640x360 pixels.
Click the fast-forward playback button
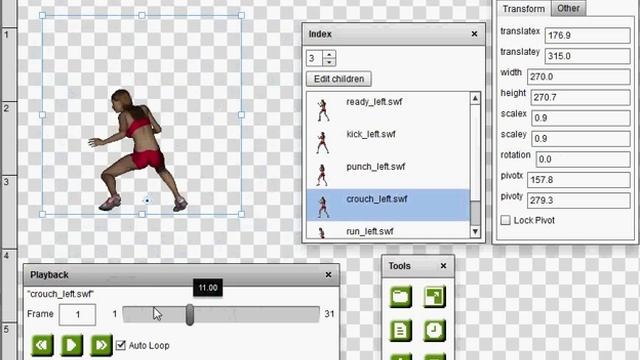point(101,345)
